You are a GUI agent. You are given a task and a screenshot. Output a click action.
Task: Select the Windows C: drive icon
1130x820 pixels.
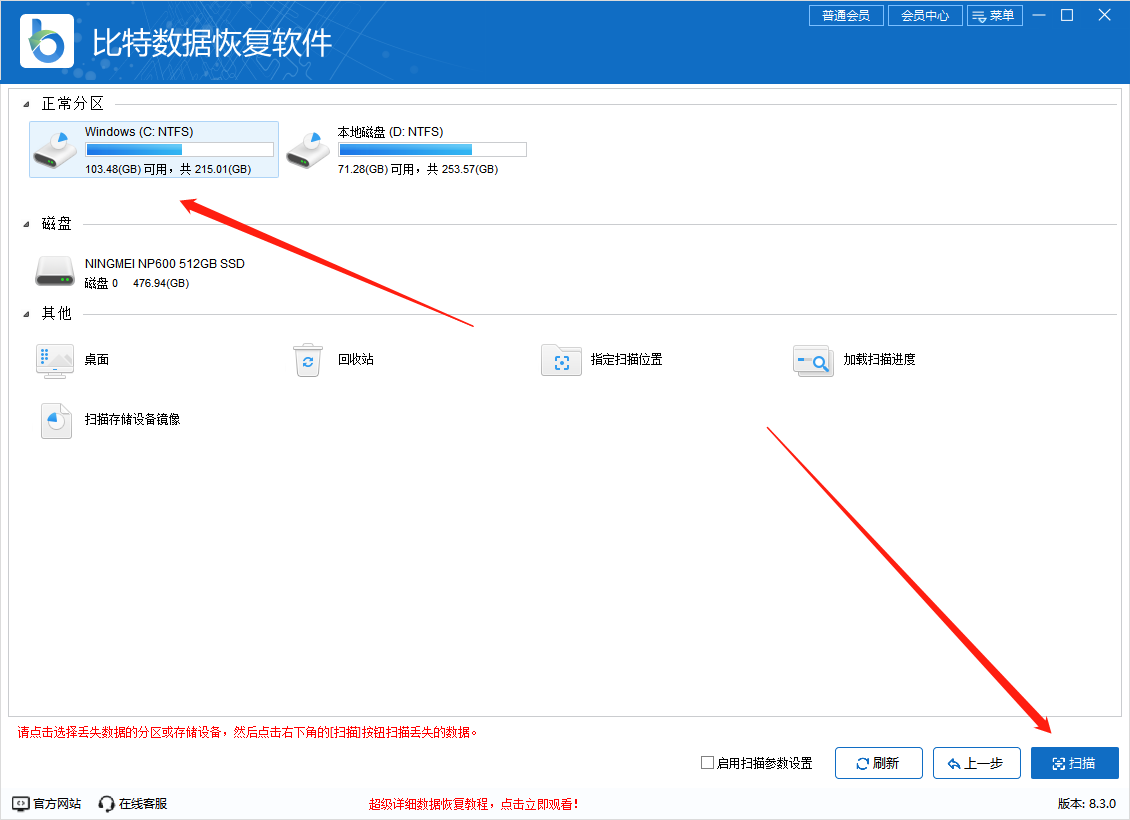pyautogui.click(x=55, y=149)
